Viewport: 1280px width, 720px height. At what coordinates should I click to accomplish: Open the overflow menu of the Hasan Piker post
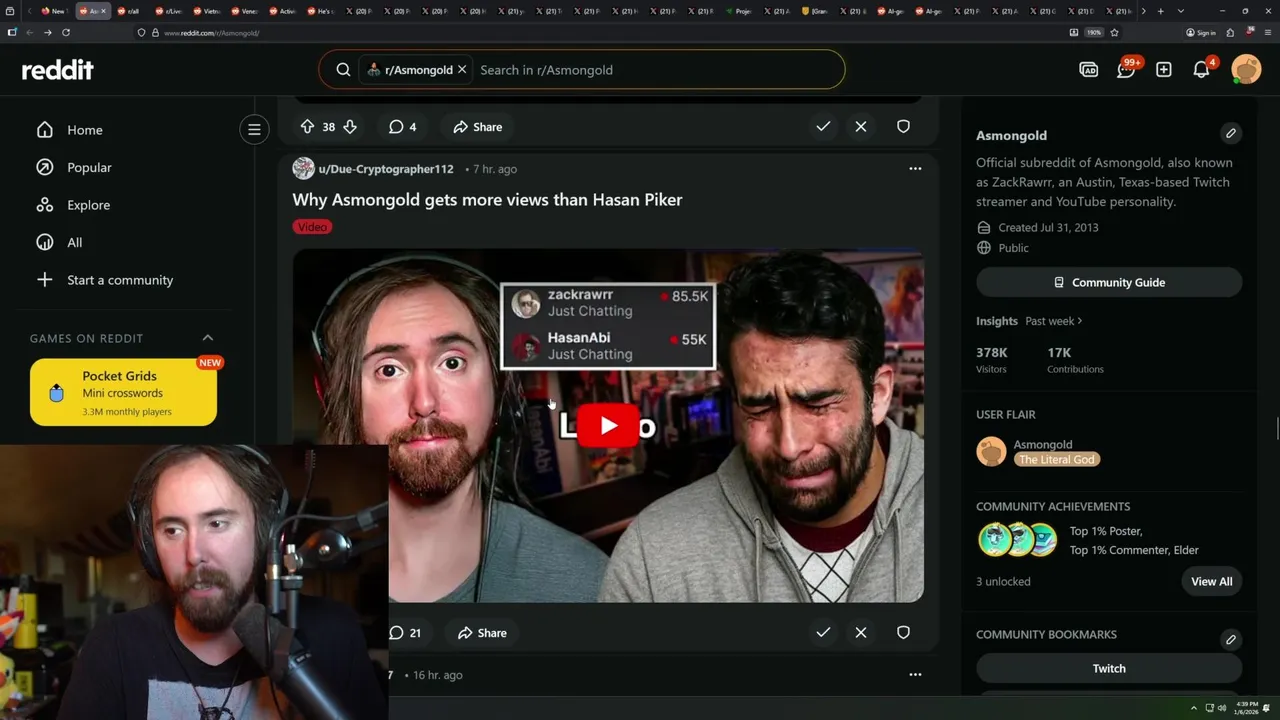point(915,169)
